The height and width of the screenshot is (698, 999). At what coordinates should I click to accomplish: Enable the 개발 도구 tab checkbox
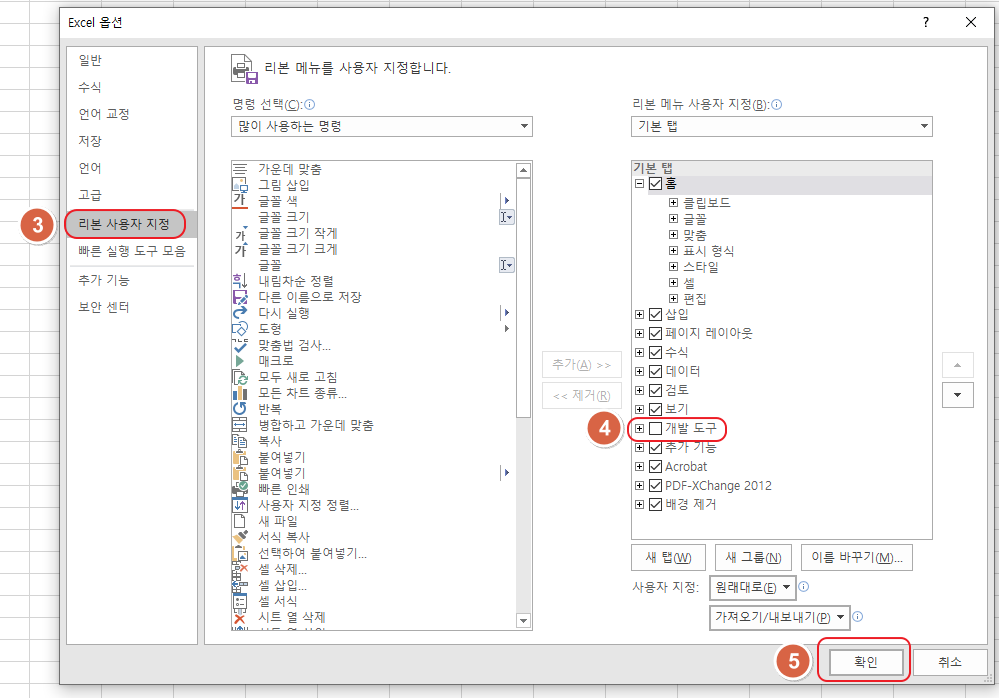click(x=655, y=429)
